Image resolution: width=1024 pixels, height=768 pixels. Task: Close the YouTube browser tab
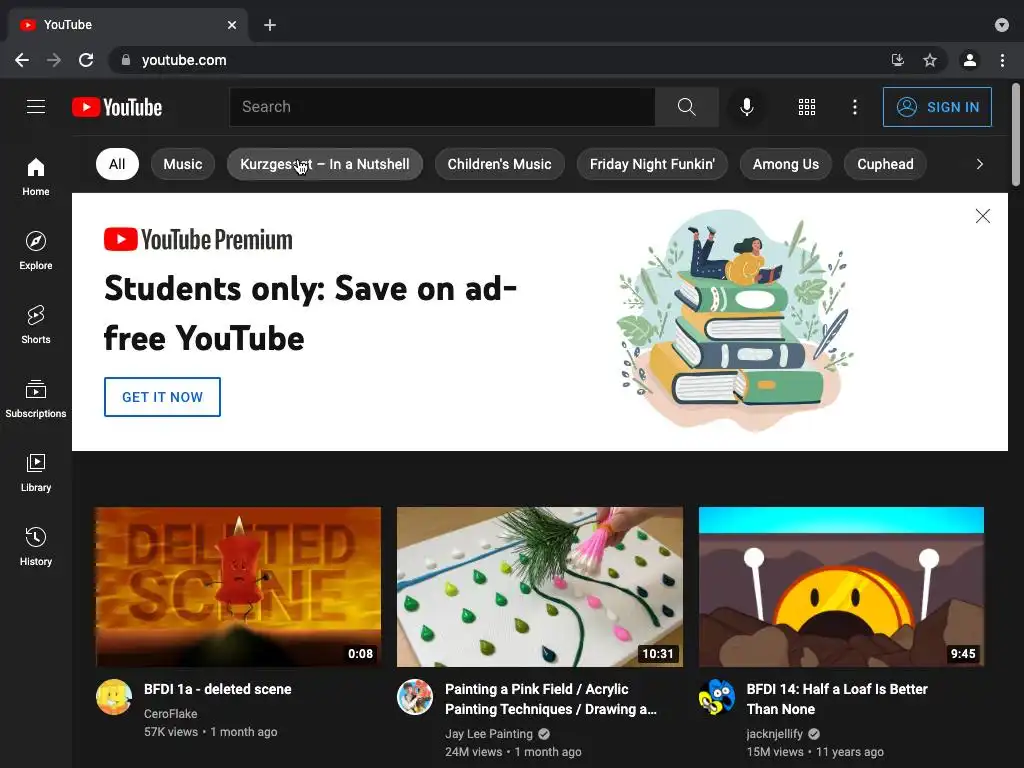[x=232, y=25]
